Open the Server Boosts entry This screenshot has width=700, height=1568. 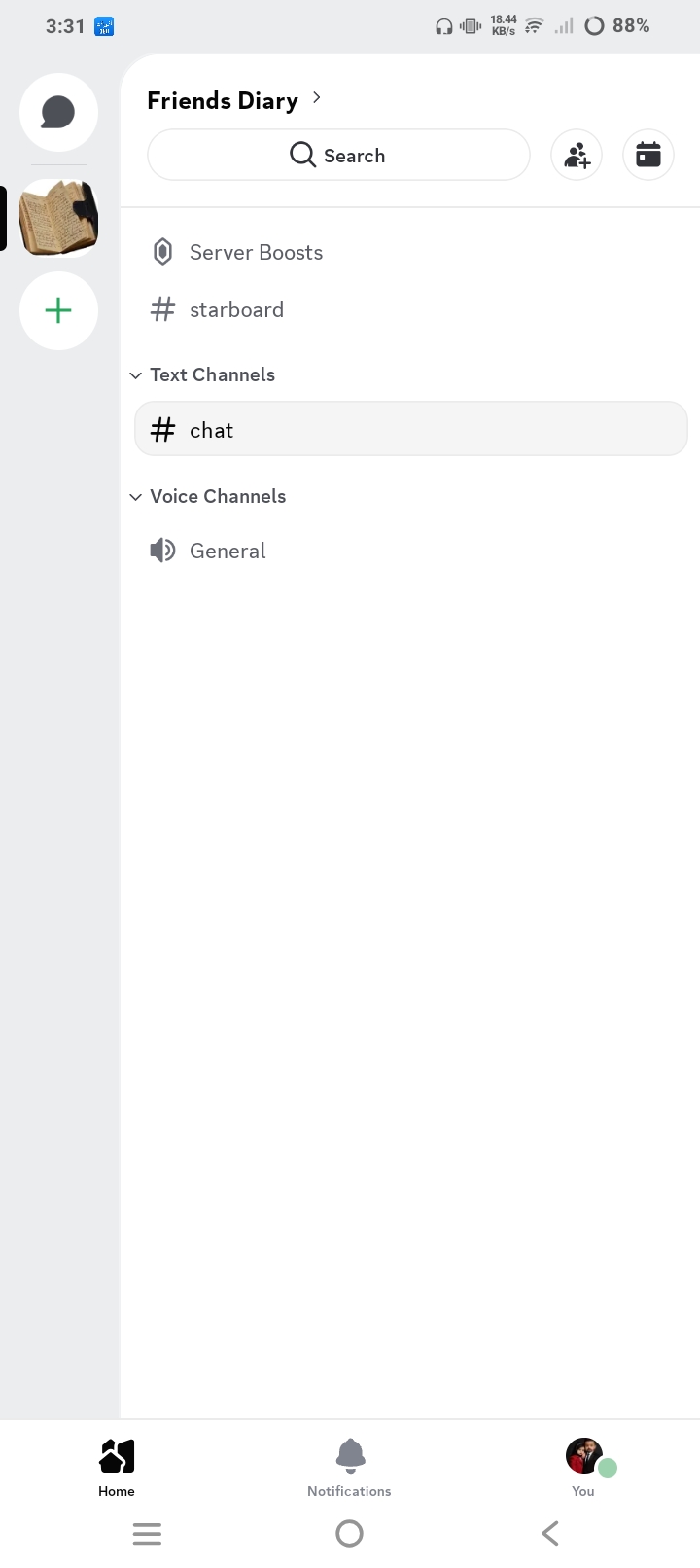[x=409, y=252]
